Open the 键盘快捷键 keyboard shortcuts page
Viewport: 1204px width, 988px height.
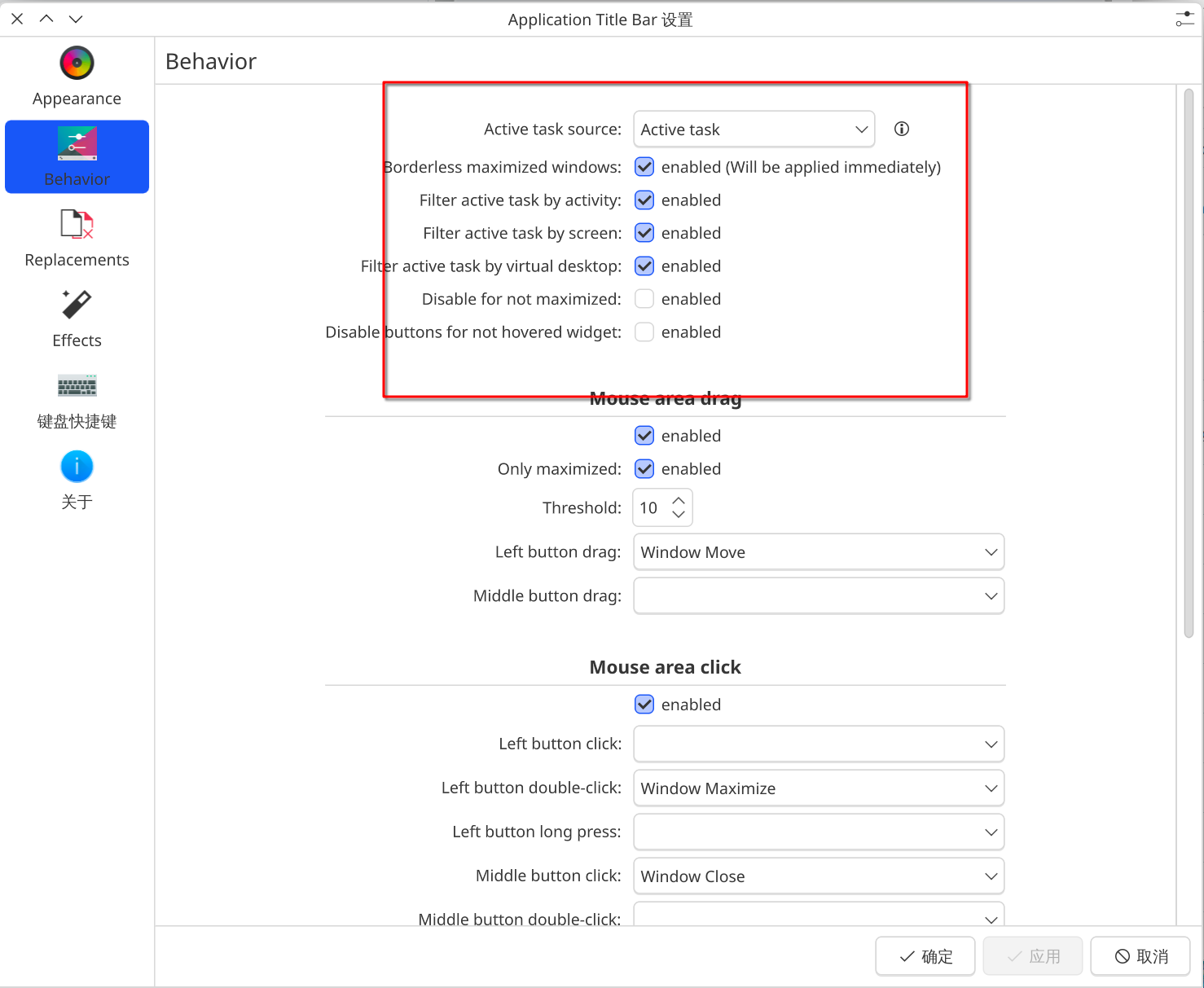pos(77,399)
